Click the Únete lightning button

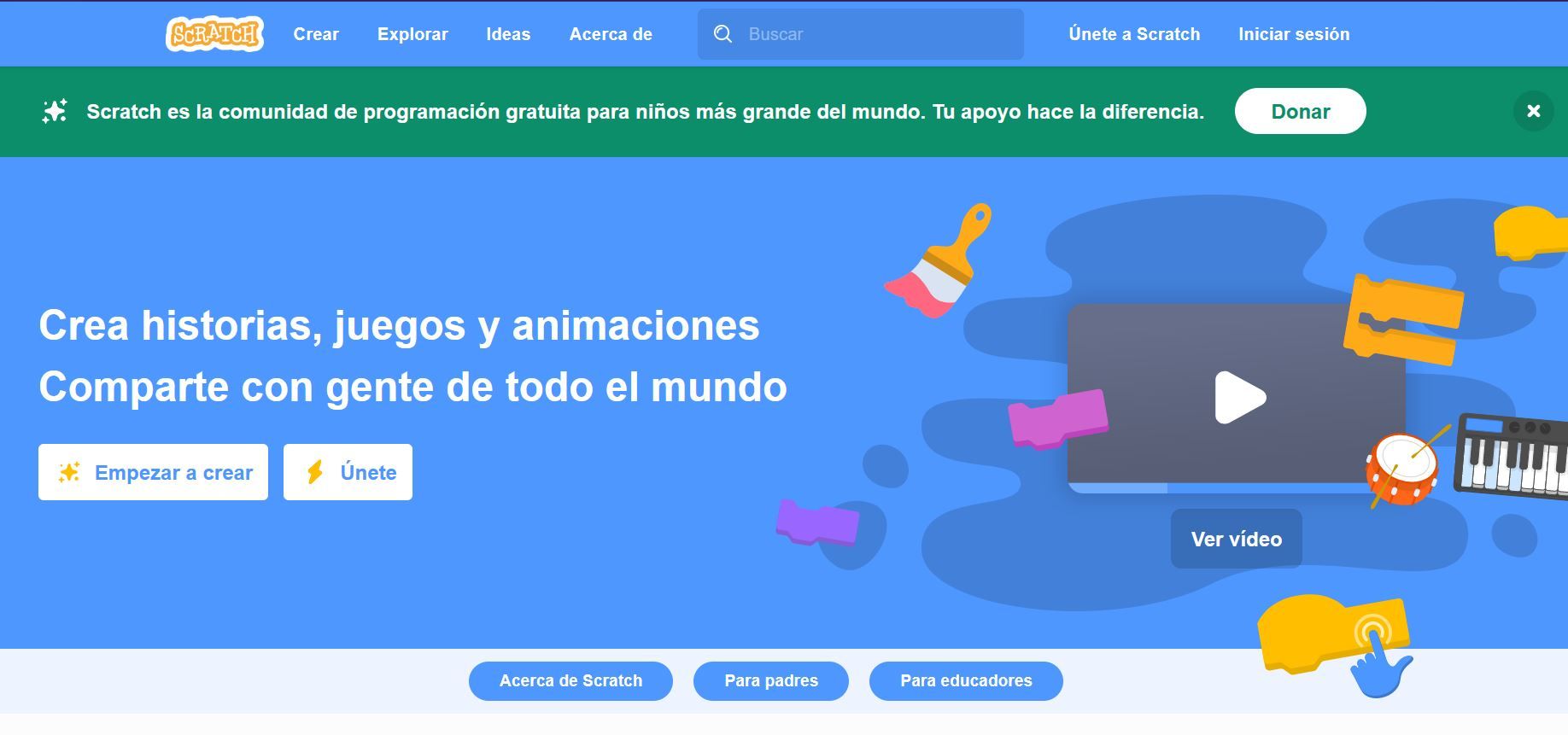click(x=348, y=472)
